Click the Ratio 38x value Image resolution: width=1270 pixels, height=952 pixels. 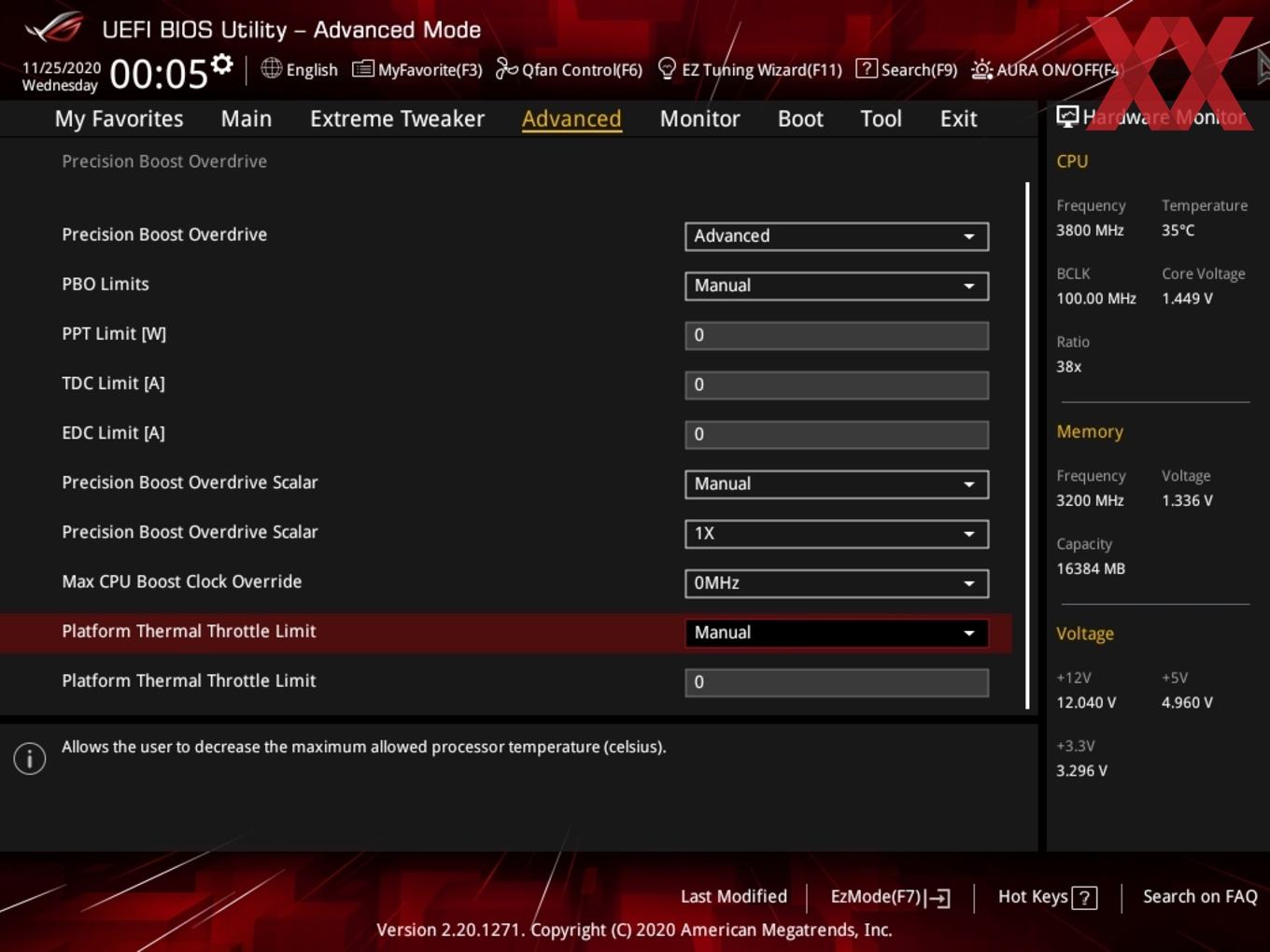tap(1068, 367)
